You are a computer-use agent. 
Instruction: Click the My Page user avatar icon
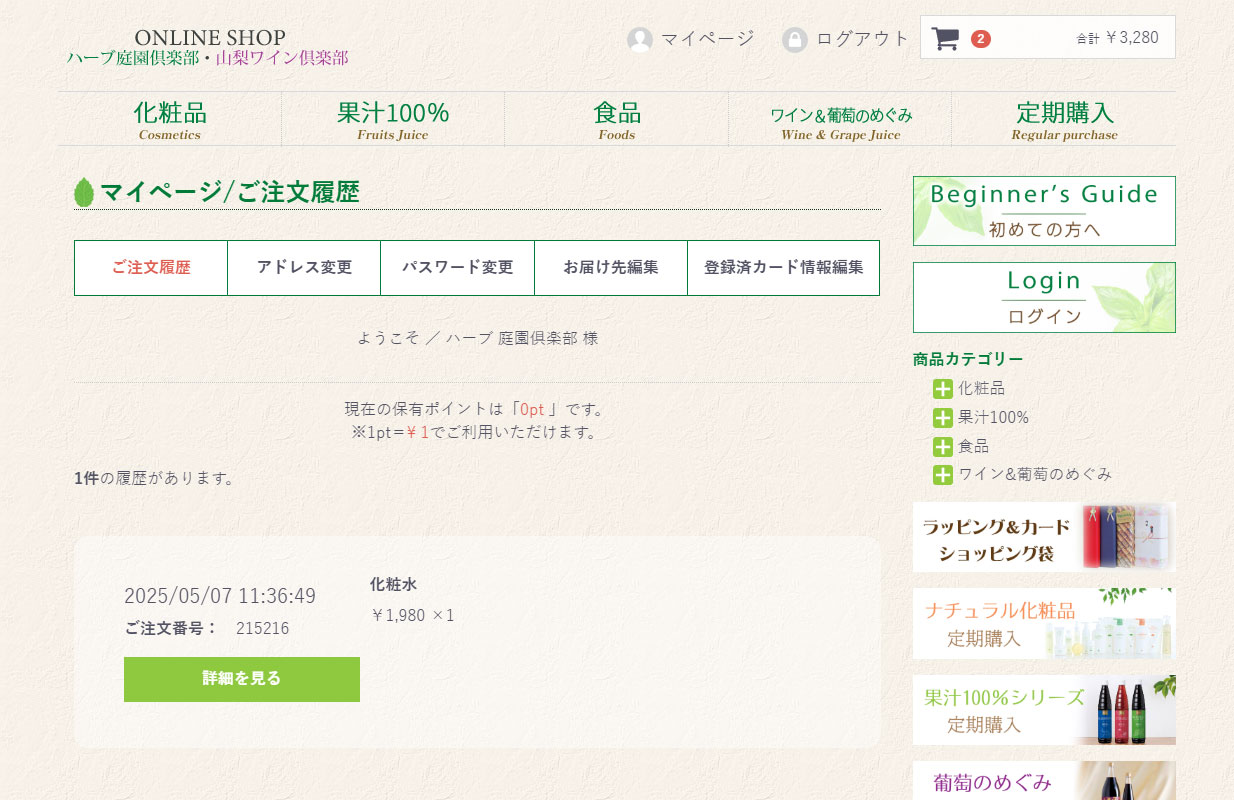tap(639, 40)
